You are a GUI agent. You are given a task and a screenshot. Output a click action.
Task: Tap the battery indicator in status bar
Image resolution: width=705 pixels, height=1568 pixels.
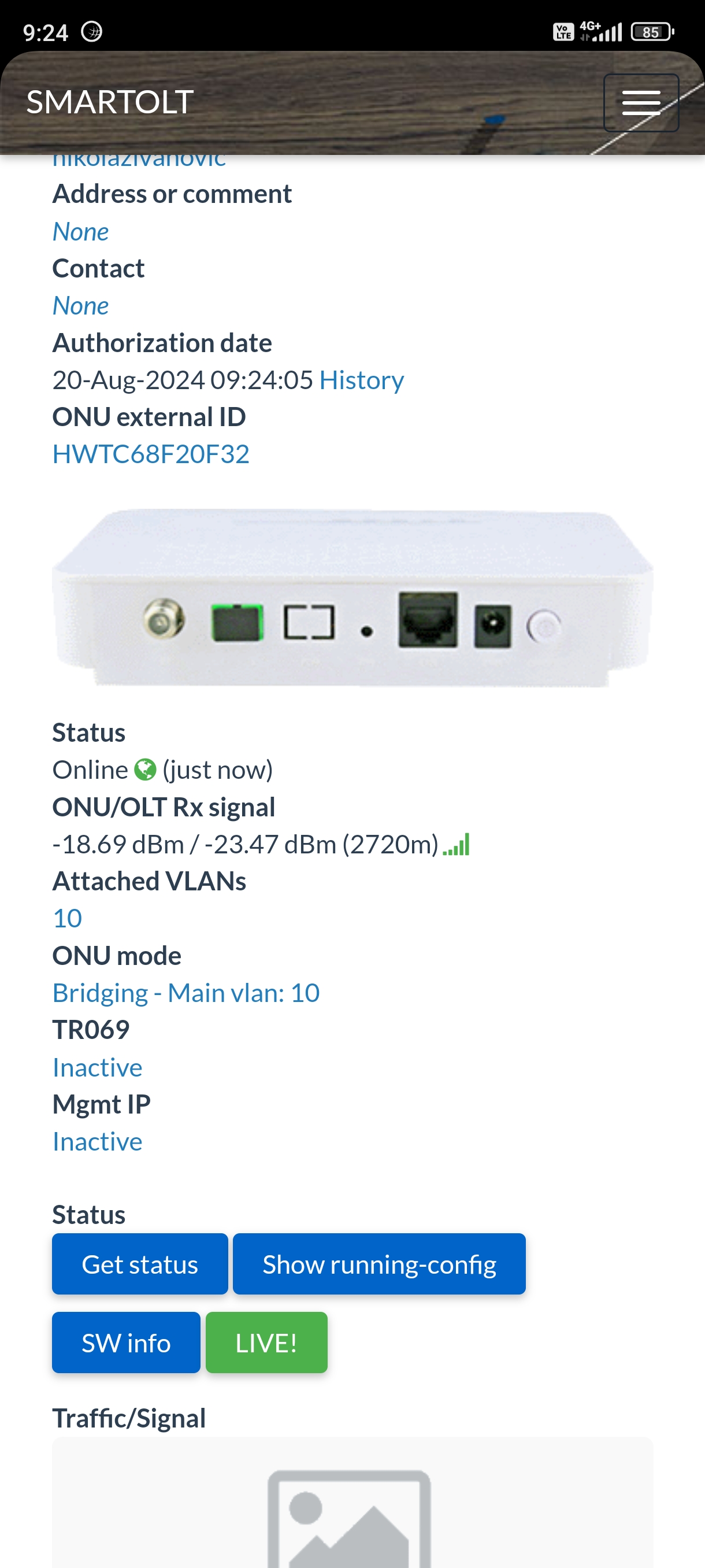tap(652, 32)
